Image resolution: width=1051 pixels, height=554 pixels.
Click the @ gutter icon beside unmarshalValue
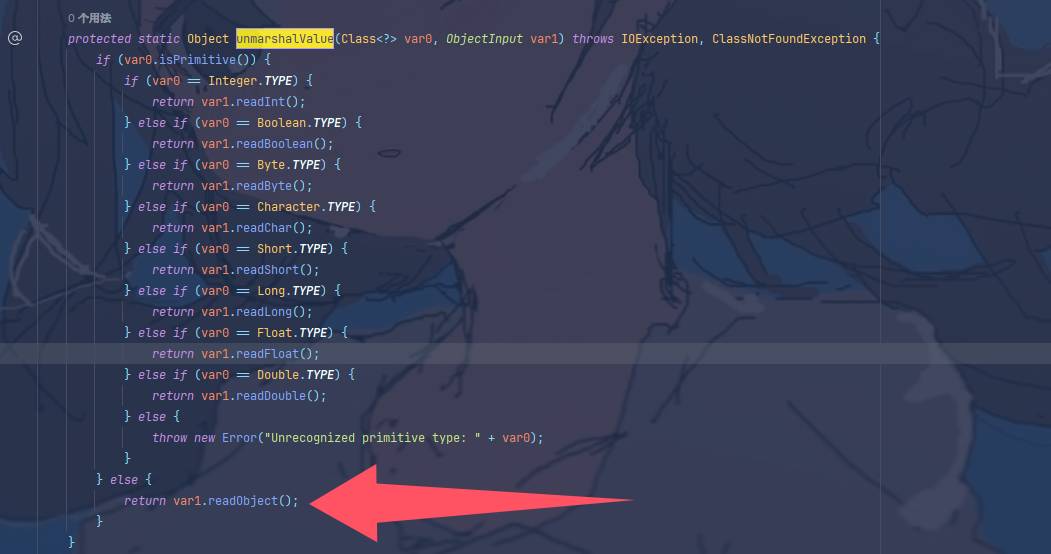[x=15, y=38]
